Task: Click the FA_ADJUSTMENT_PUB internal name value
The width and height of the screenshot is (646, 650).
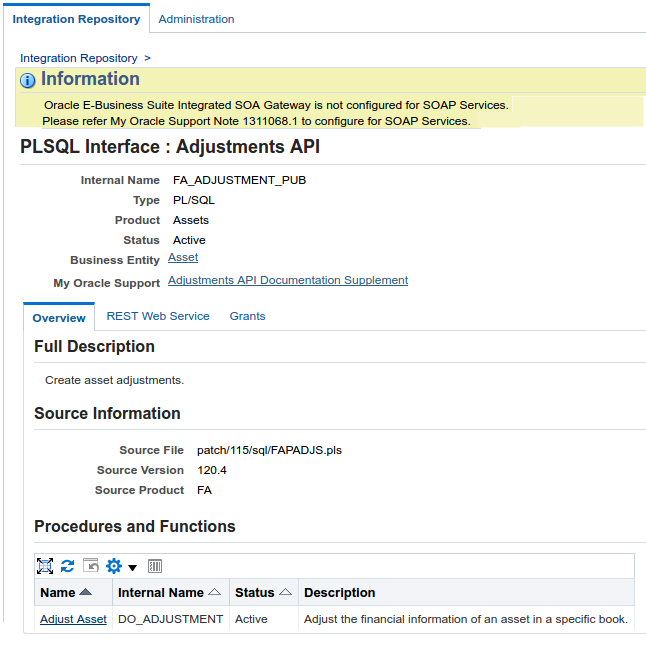Action: 239,180
